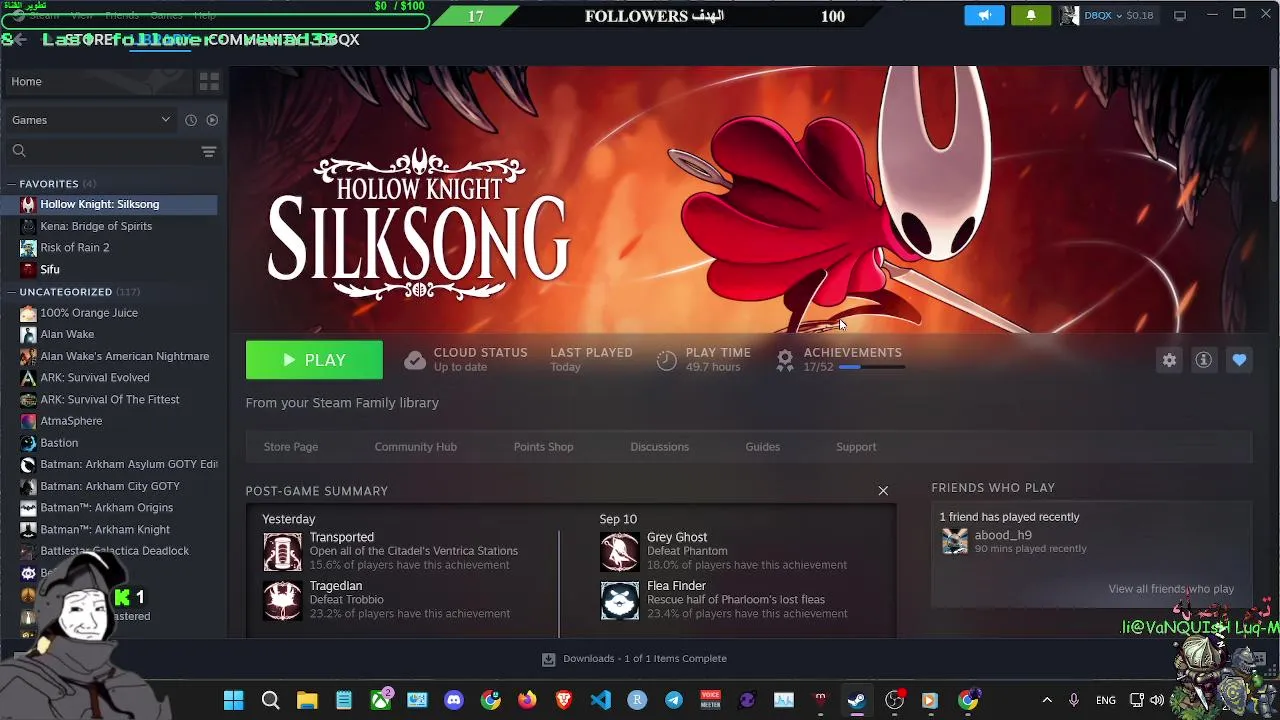
Task: Click the Transported achievement icon
Action: point(282,552)
